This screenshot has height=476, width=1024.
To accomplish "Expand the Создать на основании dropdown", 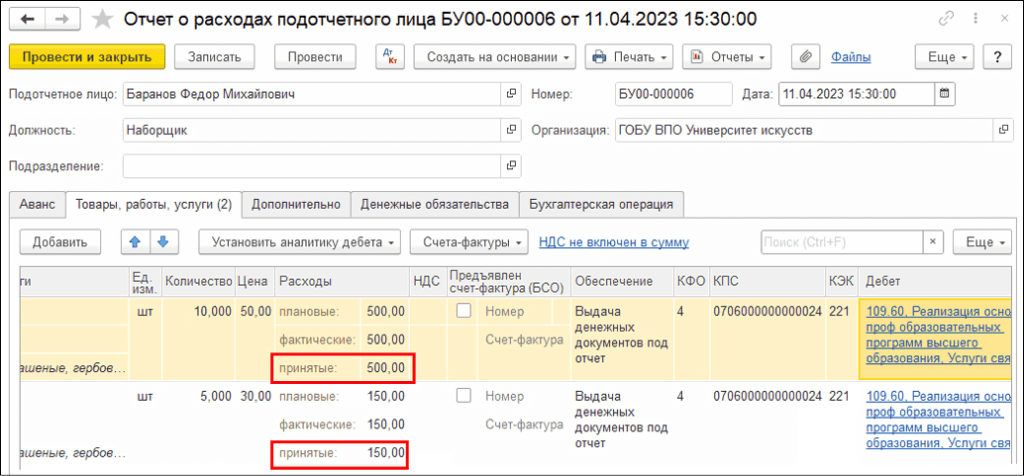I will pos(494,57).
